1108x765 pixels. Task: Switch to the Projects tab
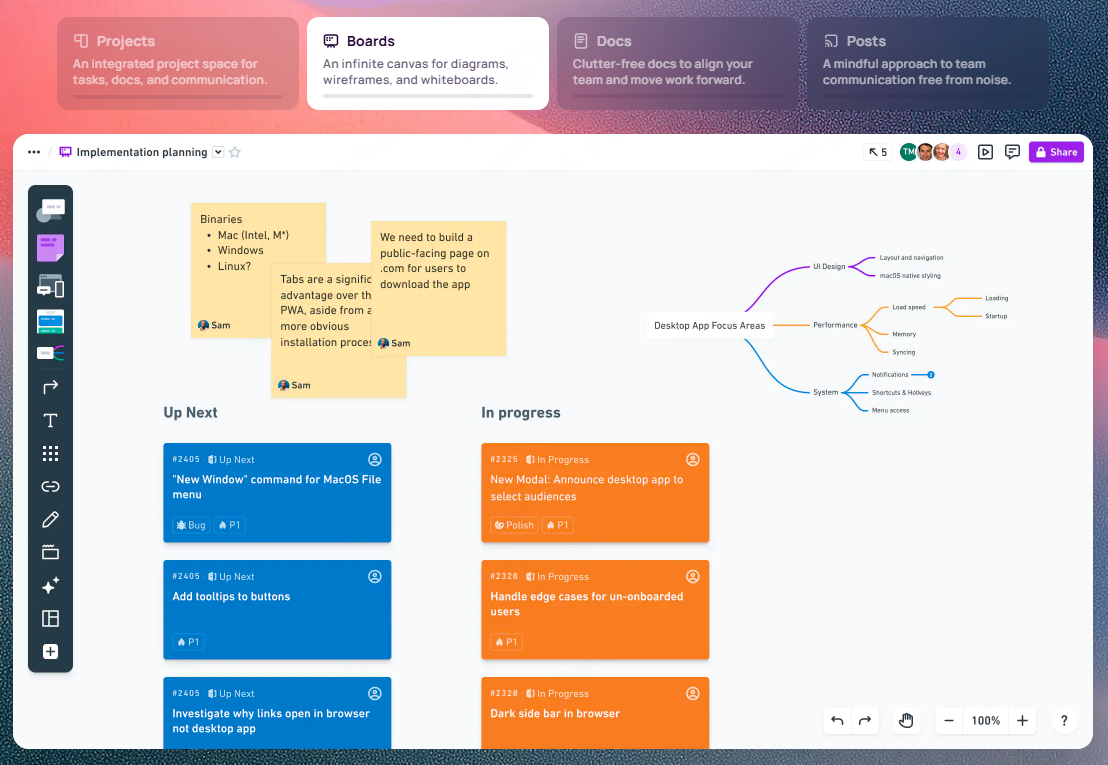click(x=178, y=63)
